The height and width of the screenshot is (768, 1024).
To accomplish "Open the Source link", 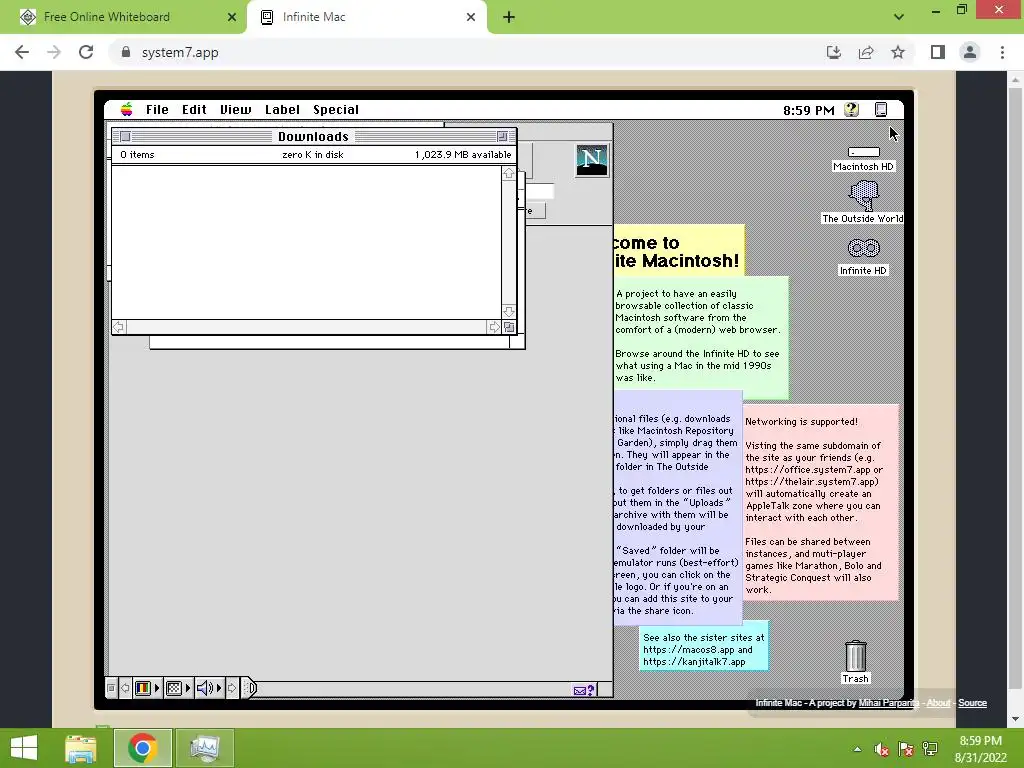I will click(x=972, y=703).
